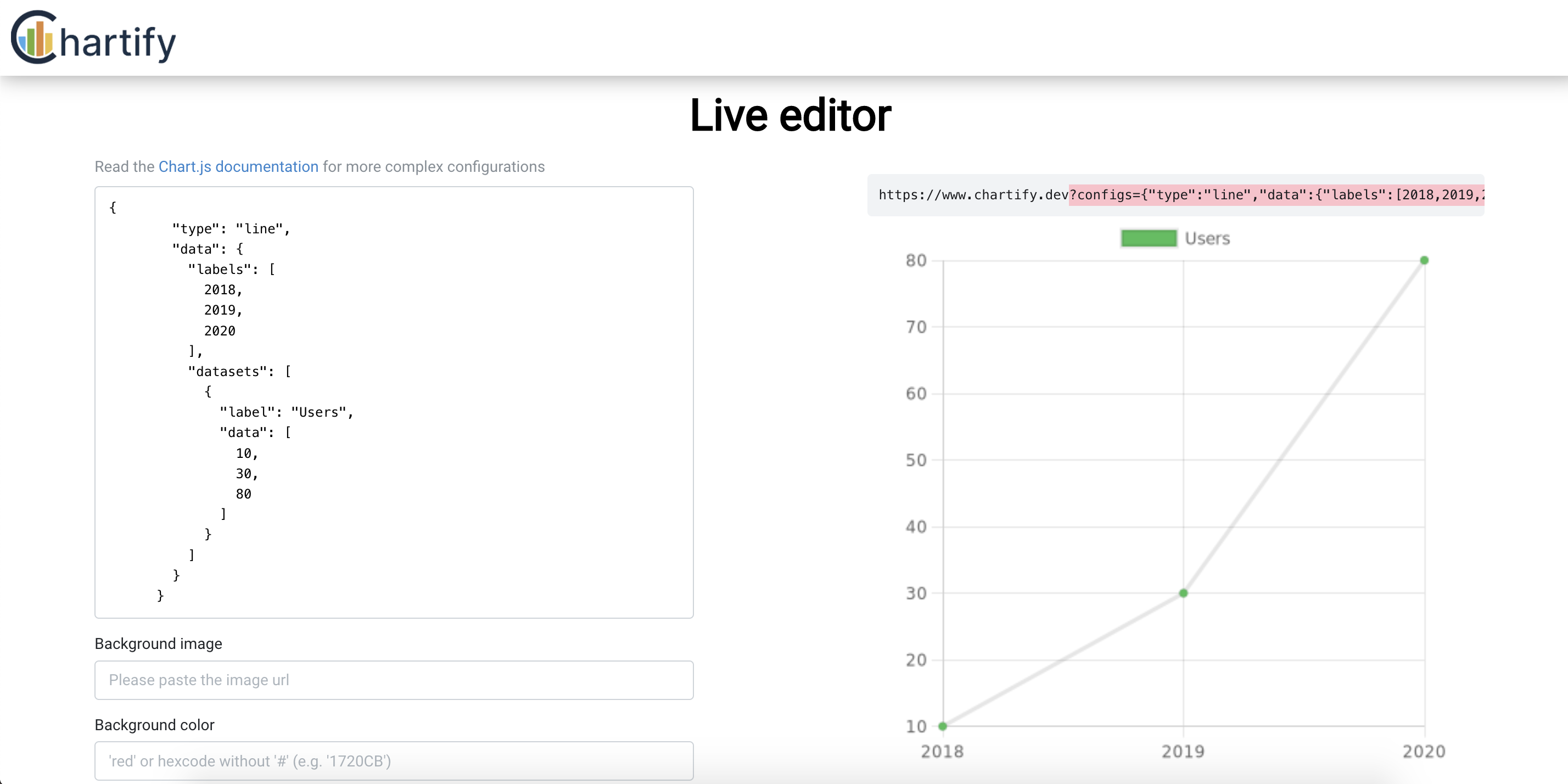Open the Chart.js documentation link
The height and width of the screenshot is (784, 1568).
[x=238, y=167]
